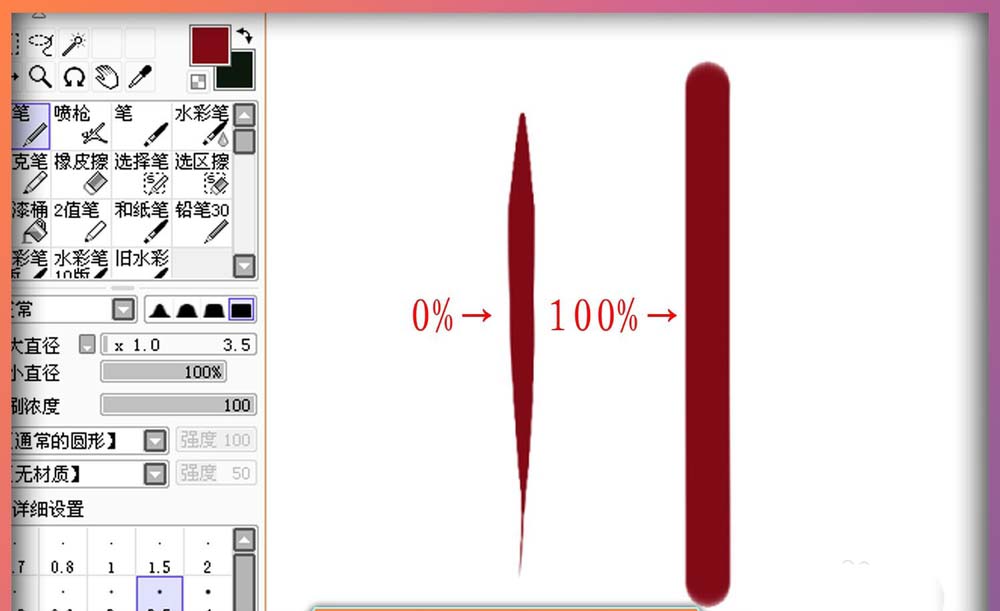Pick the 漆桶 paint bucket tool
The image size is (1000, 611).
click(x=32, y=220)
